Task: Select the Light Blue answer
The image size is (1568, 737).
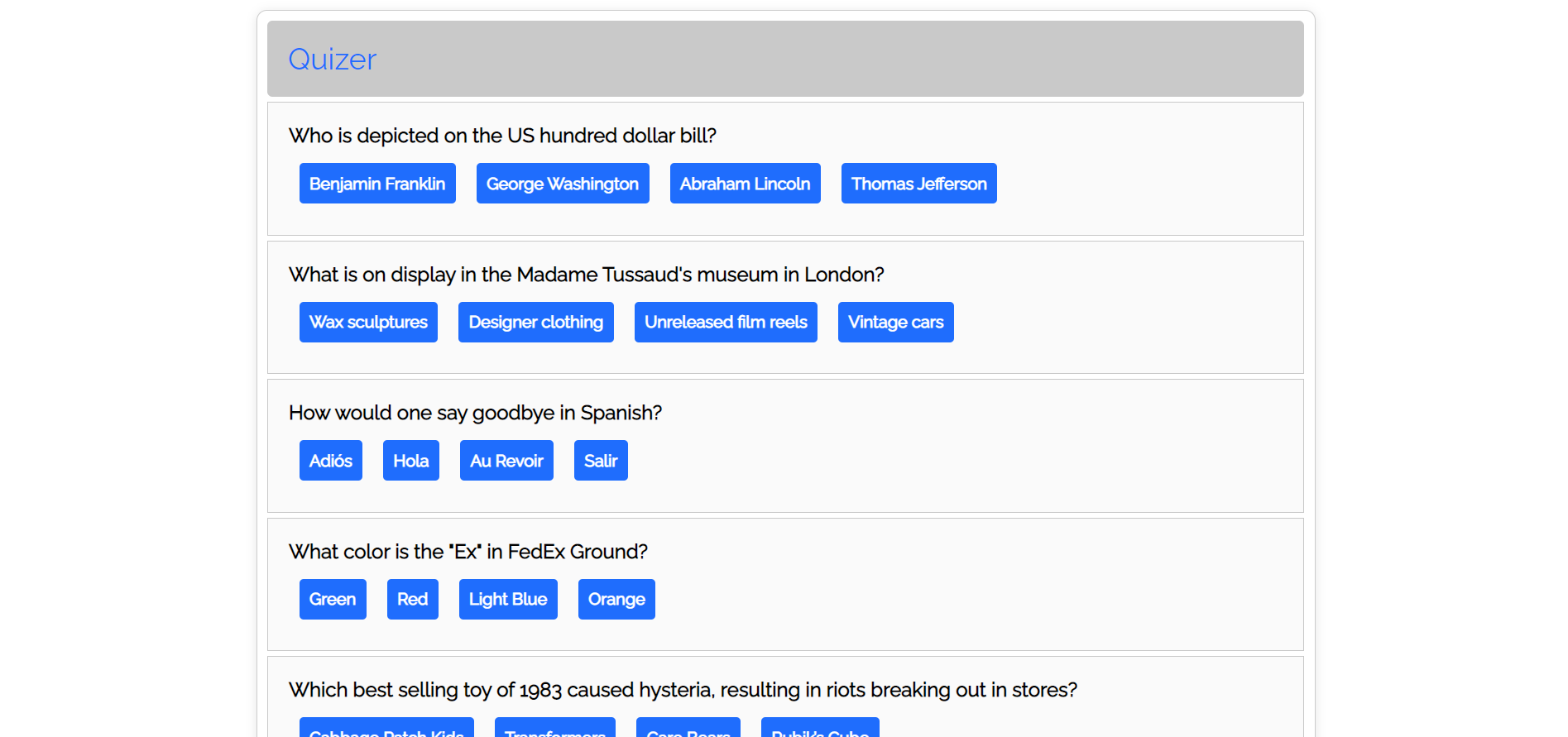Action: tap(508, 600)
